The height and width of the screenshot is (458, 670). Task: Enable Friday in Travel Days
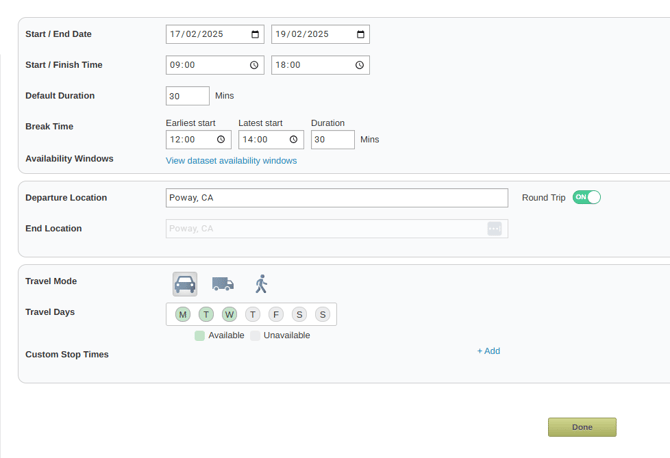(x=276, y=314)
